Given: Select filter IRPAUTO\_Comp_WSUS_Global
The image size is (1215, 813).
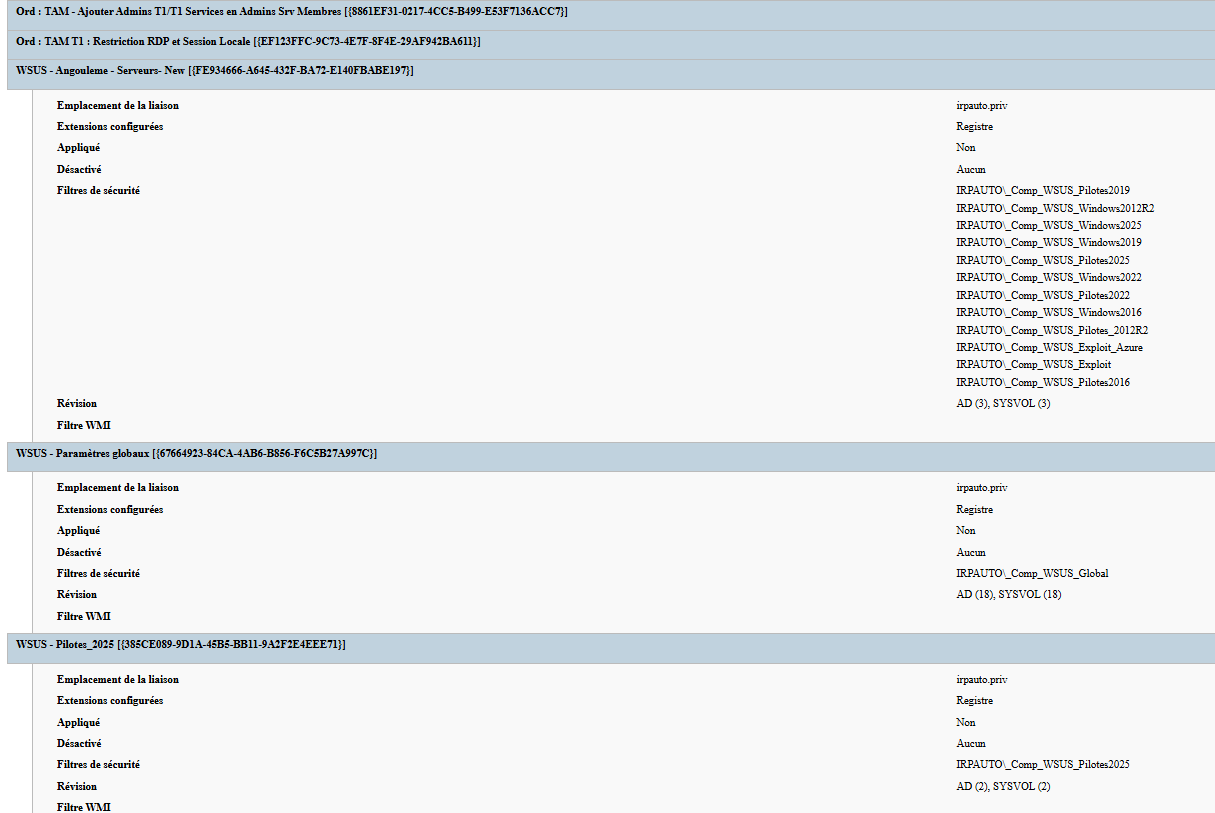Looking at the screenshot, I should (x=1032, y=573).
